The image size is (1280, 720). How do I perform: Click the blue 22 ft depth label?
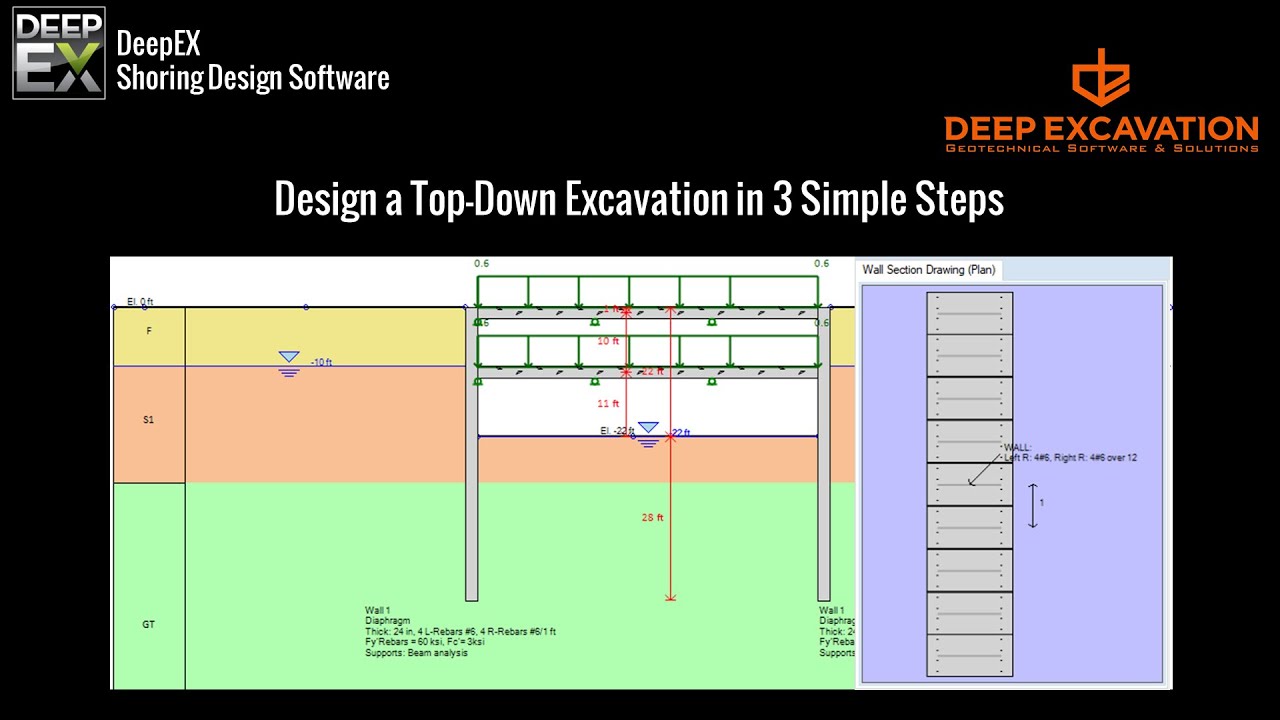pyautogui.click(x=681, y=433)
